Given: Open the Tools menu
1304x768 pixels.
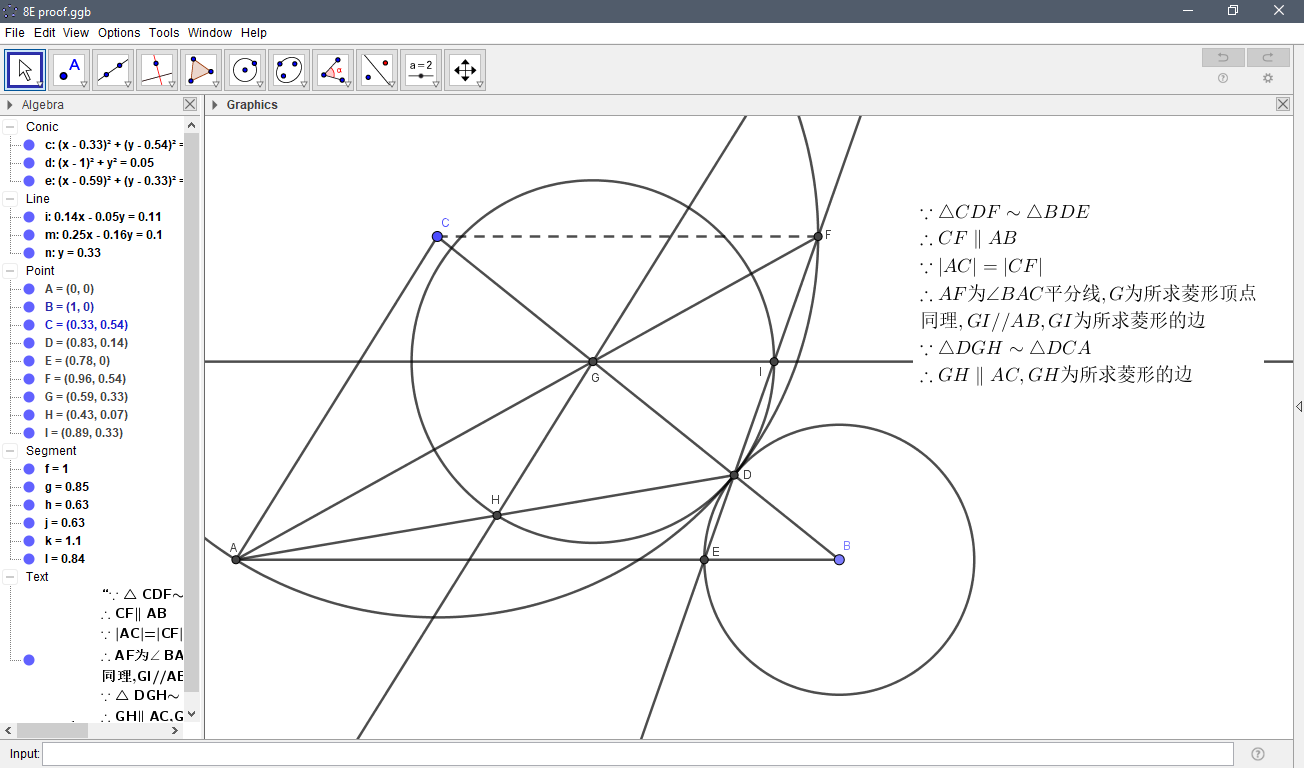Looking at the screenshot, I should tap(163, 32).
